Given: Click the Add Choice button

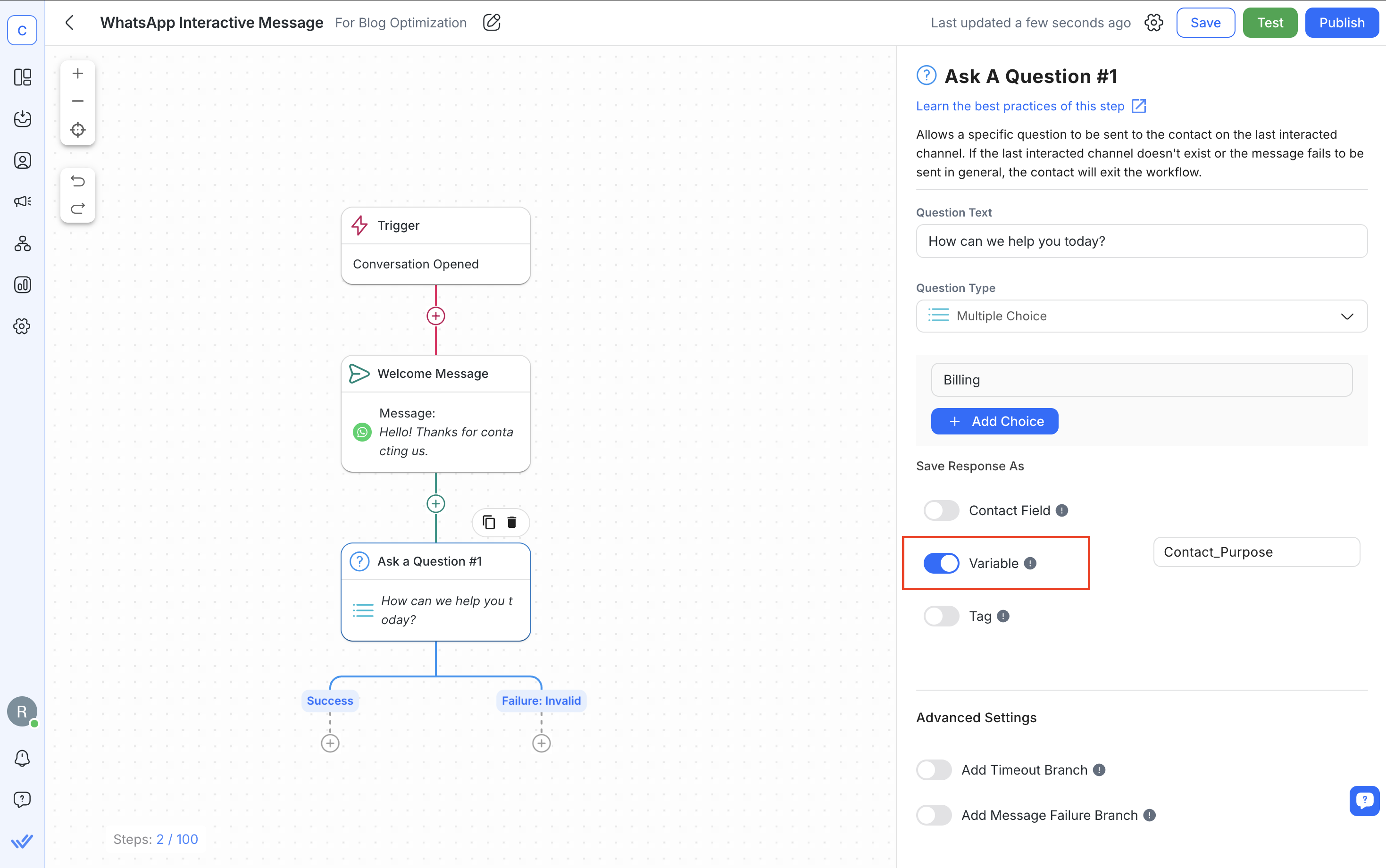Looking at the screenshot, I should (x=994, y=421).
